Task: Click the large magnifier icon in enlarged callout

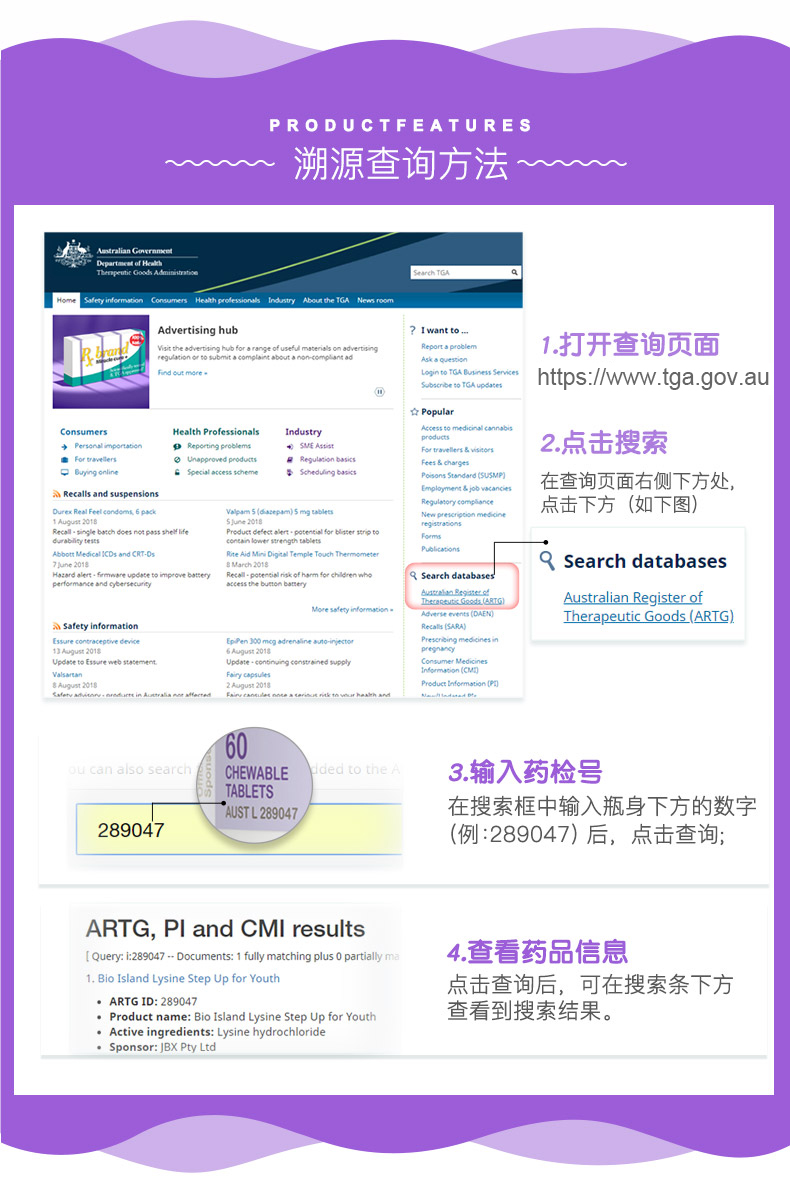Action: coord(547,560)
